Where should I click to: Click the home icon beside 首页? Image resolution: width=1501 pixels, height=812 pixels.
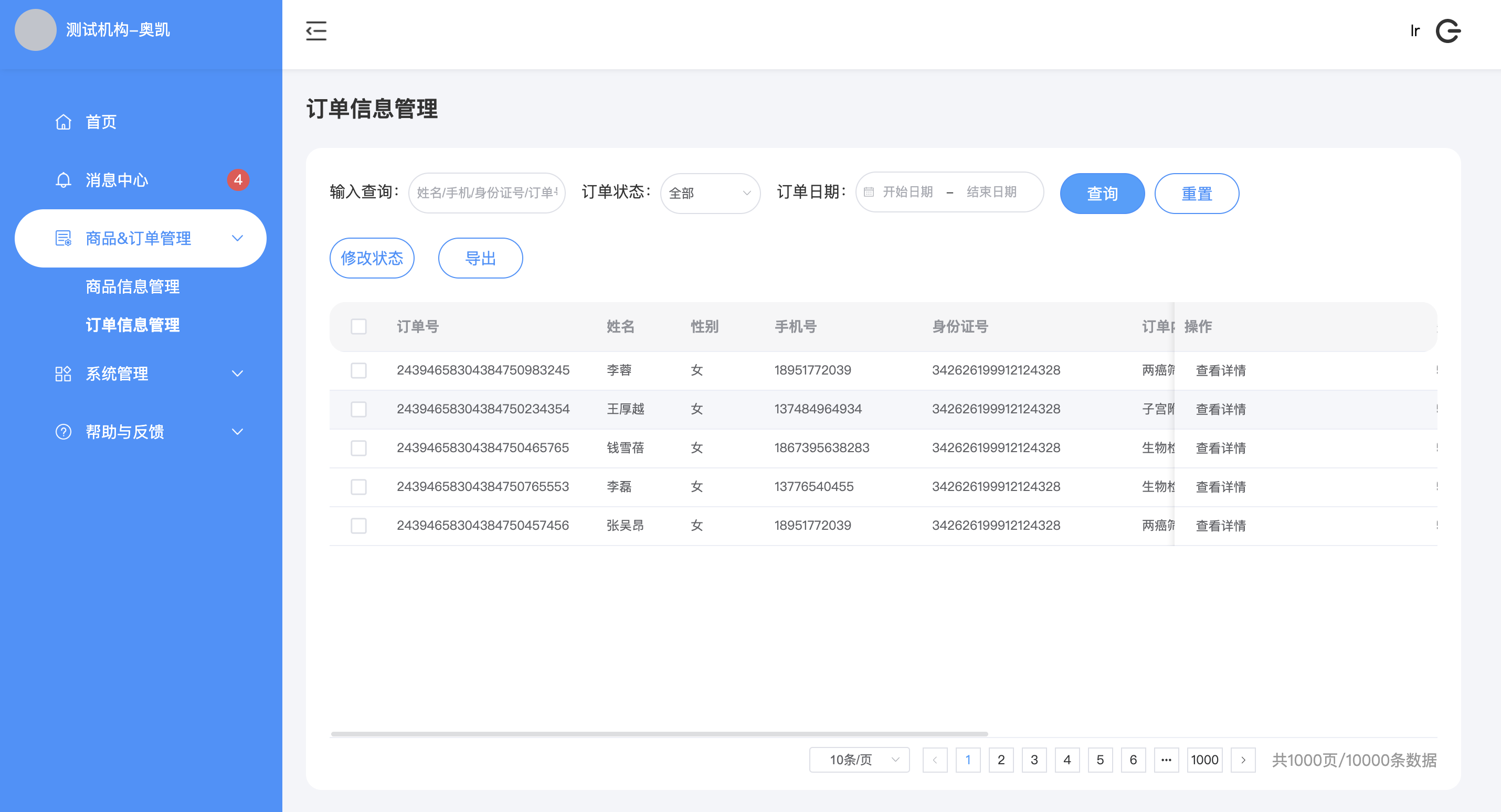pos(63,122)
